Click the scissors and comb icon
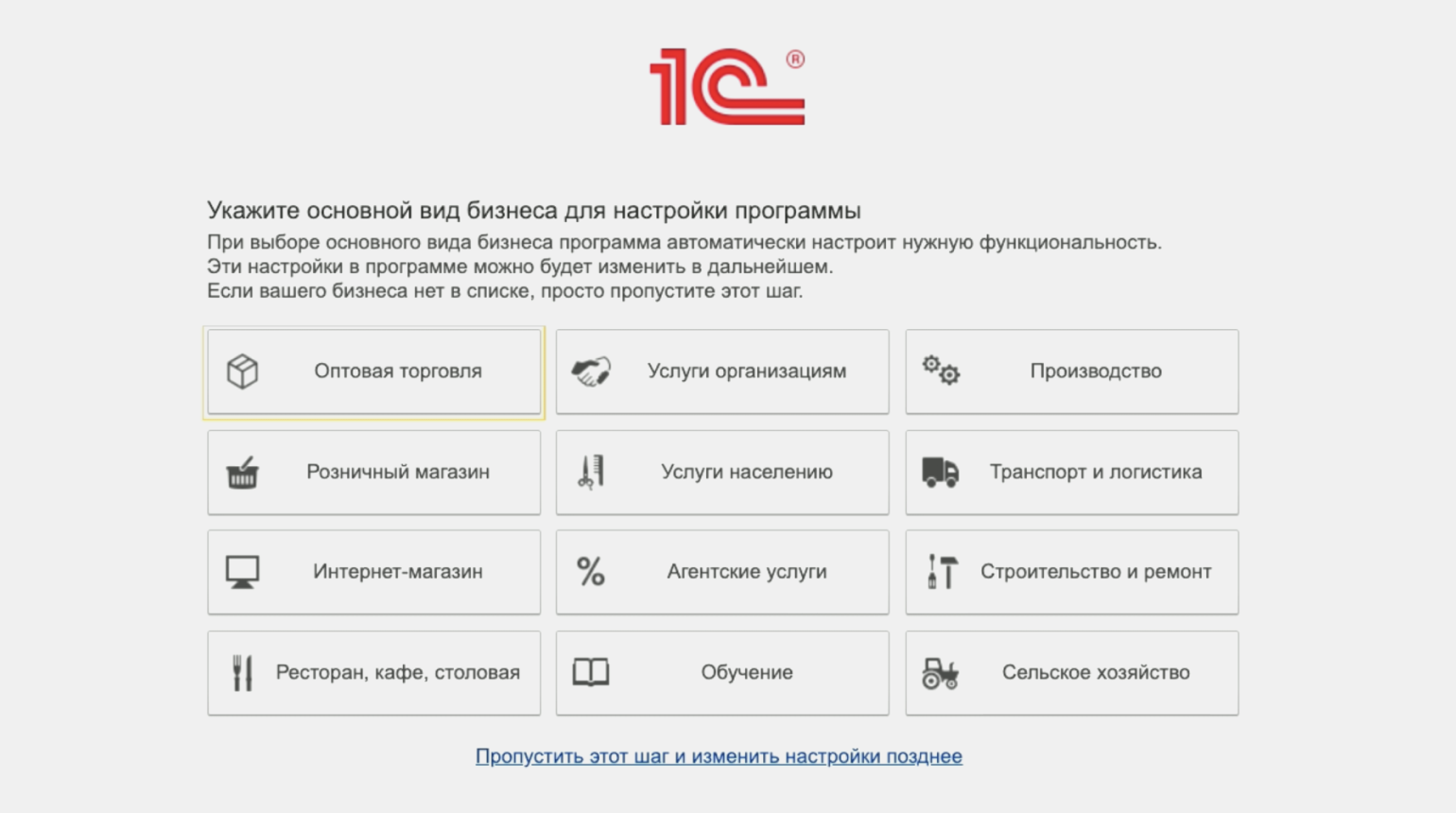1456x813 pixels. coord(591,472)
